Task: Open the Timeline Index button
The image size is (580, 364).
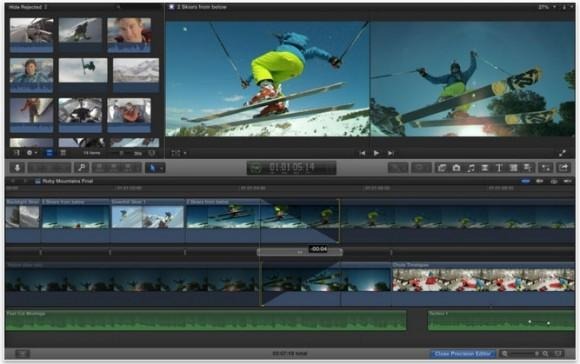Action: tap(22, 354)
